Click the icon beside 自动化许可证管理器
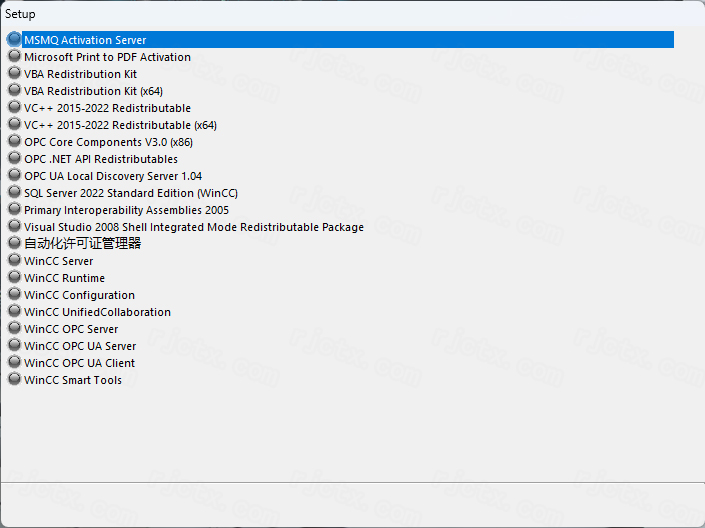Image resolution: width=705 pixels, height=528 pixels. click(14, 243)
